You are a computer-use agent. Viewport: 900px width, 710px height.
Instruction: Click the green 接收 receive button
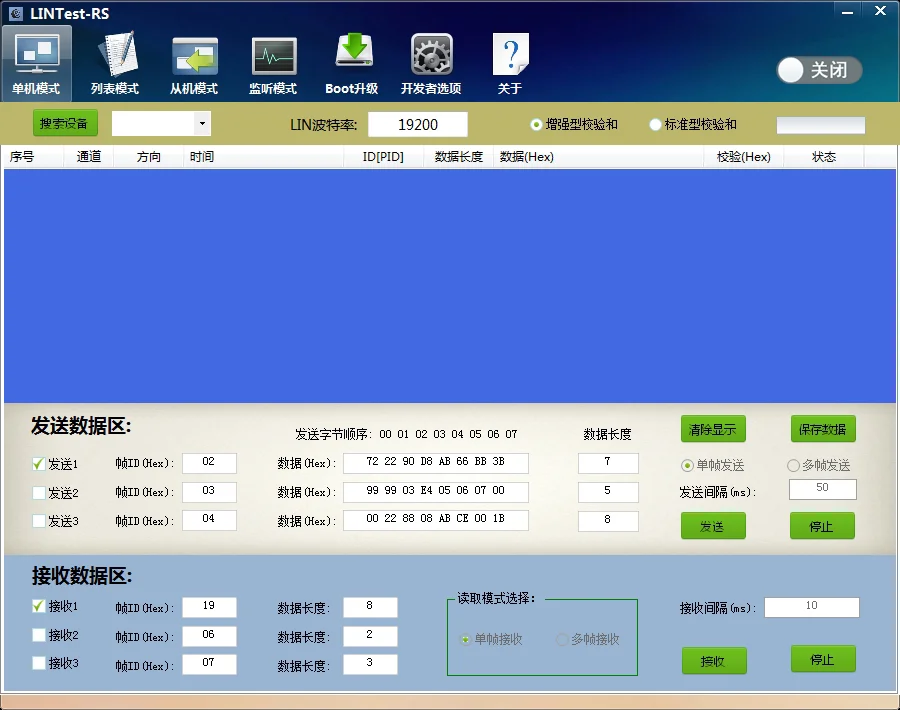(x=714, y=661)
